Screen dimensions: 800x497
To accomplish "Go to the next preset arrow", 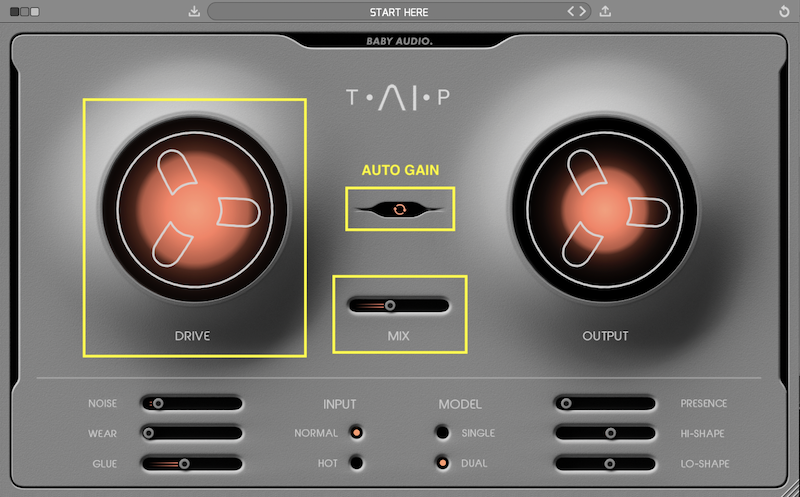I will coord(582,11).
